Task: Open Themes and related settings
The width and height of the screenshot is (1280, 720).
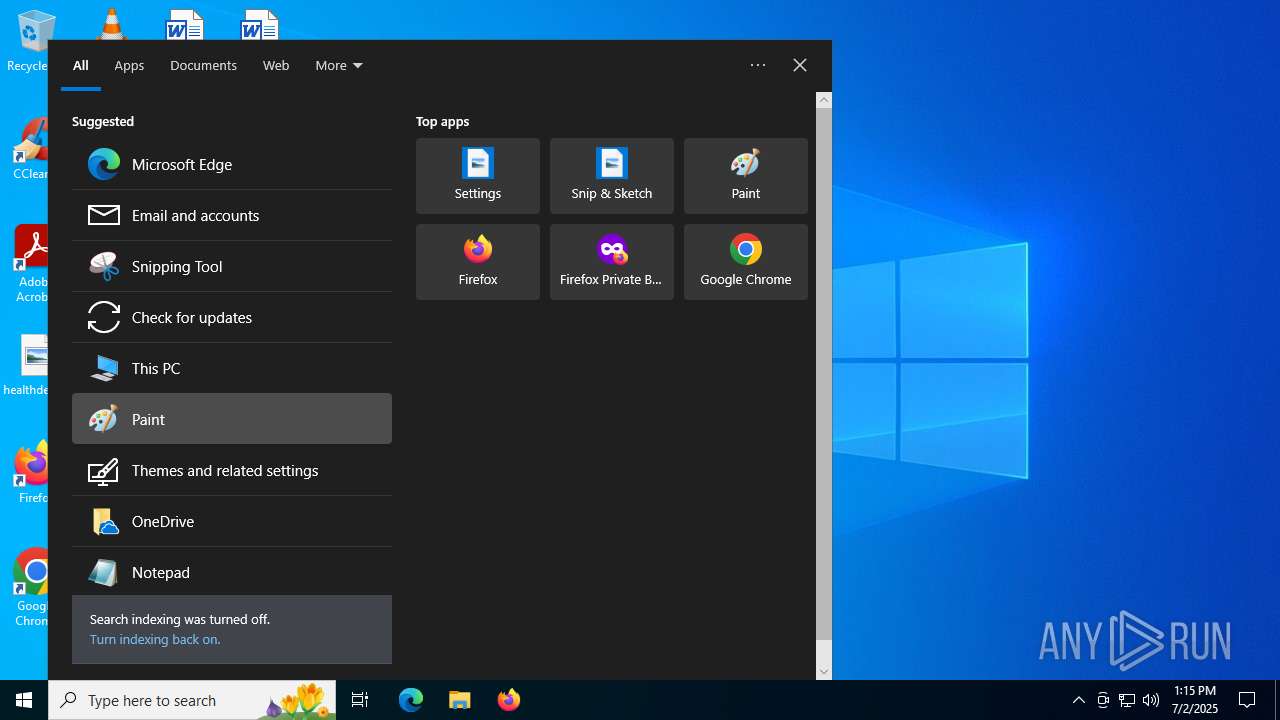Action: 232,470
